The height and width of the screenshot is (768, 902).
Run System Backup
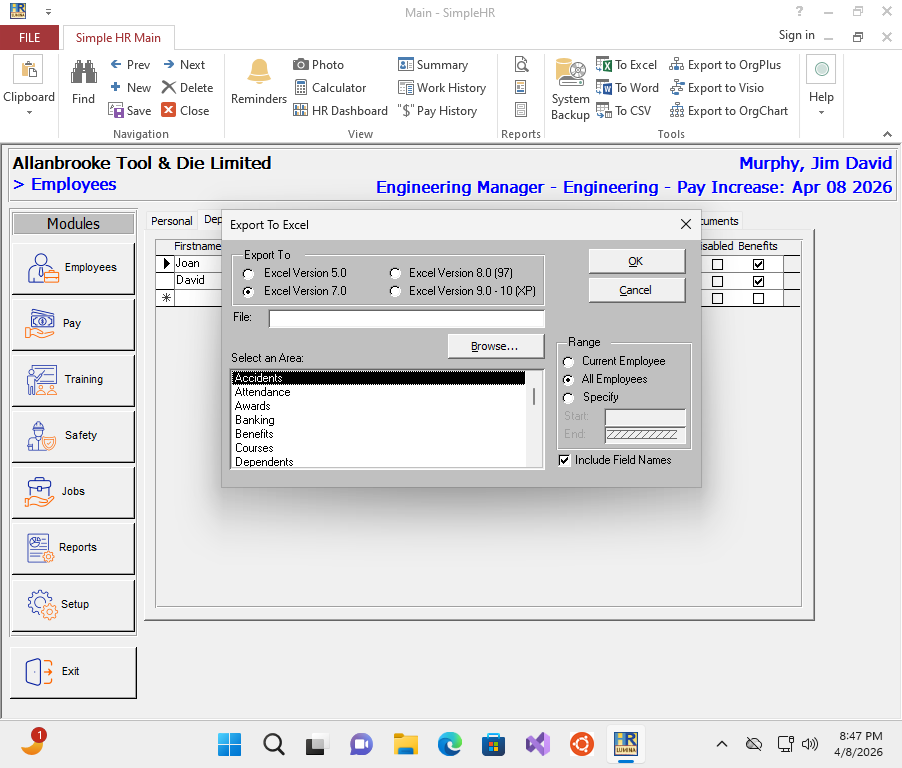[570, 90]
